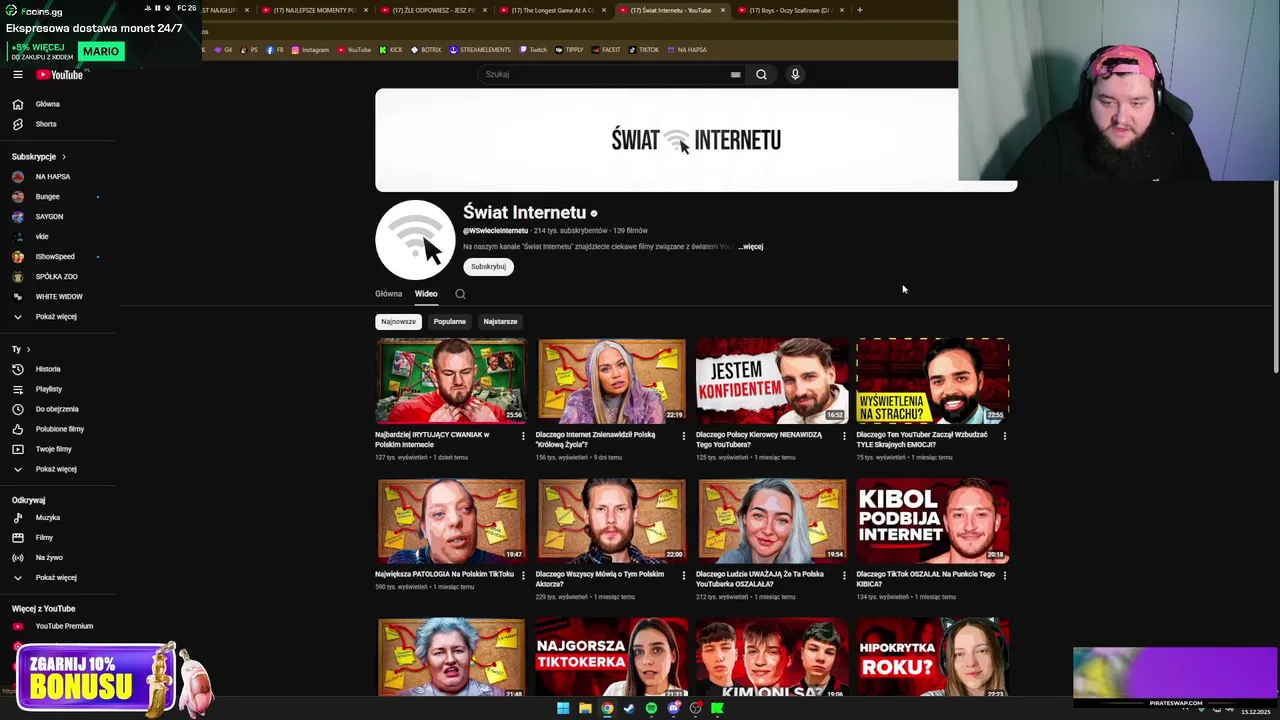The height and width of the screenshot is (720, 1280).
Task: Select the channel Wideo tab
Action: coord(426,294)
